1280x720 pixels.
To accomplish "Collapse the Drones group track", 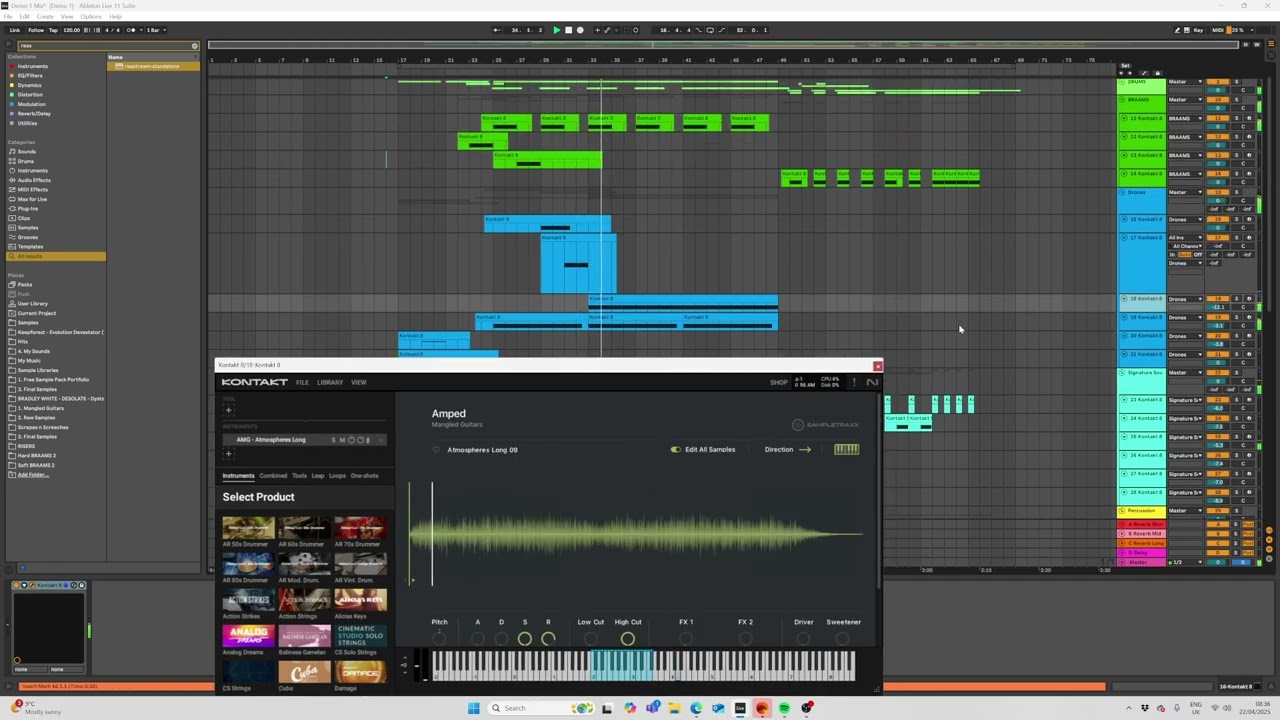I will 1124,192.
